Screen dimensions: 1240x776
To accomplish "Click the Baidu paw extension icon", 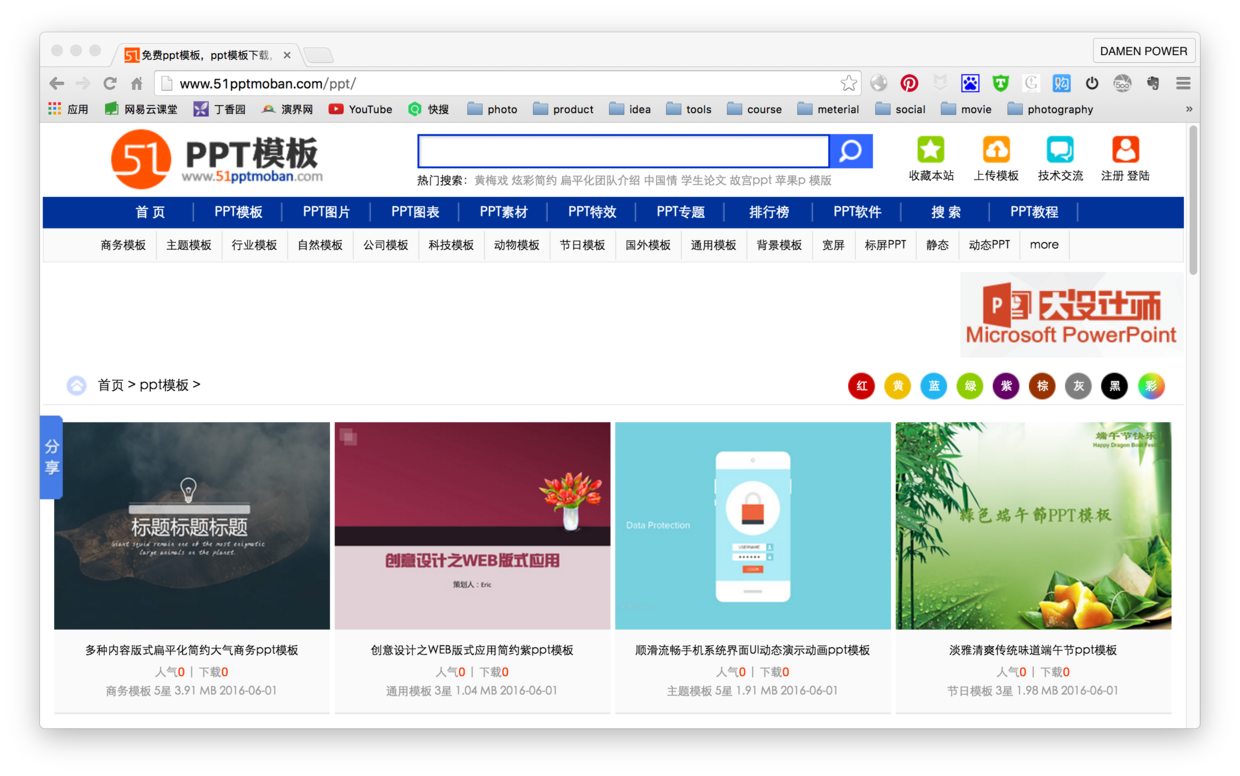I will (970, 84).
